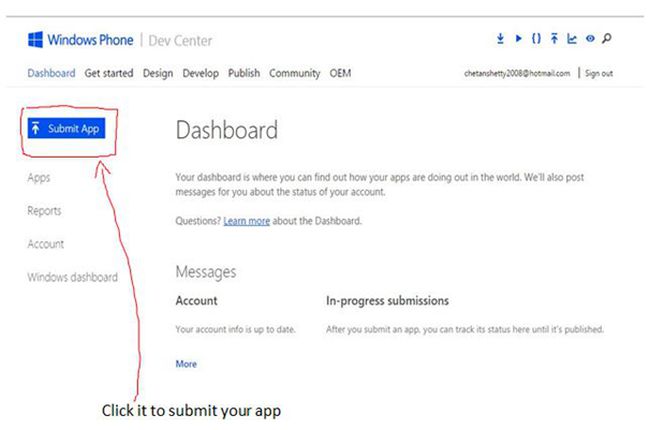Open Windows dashboard sidebar link

(73, 277)
